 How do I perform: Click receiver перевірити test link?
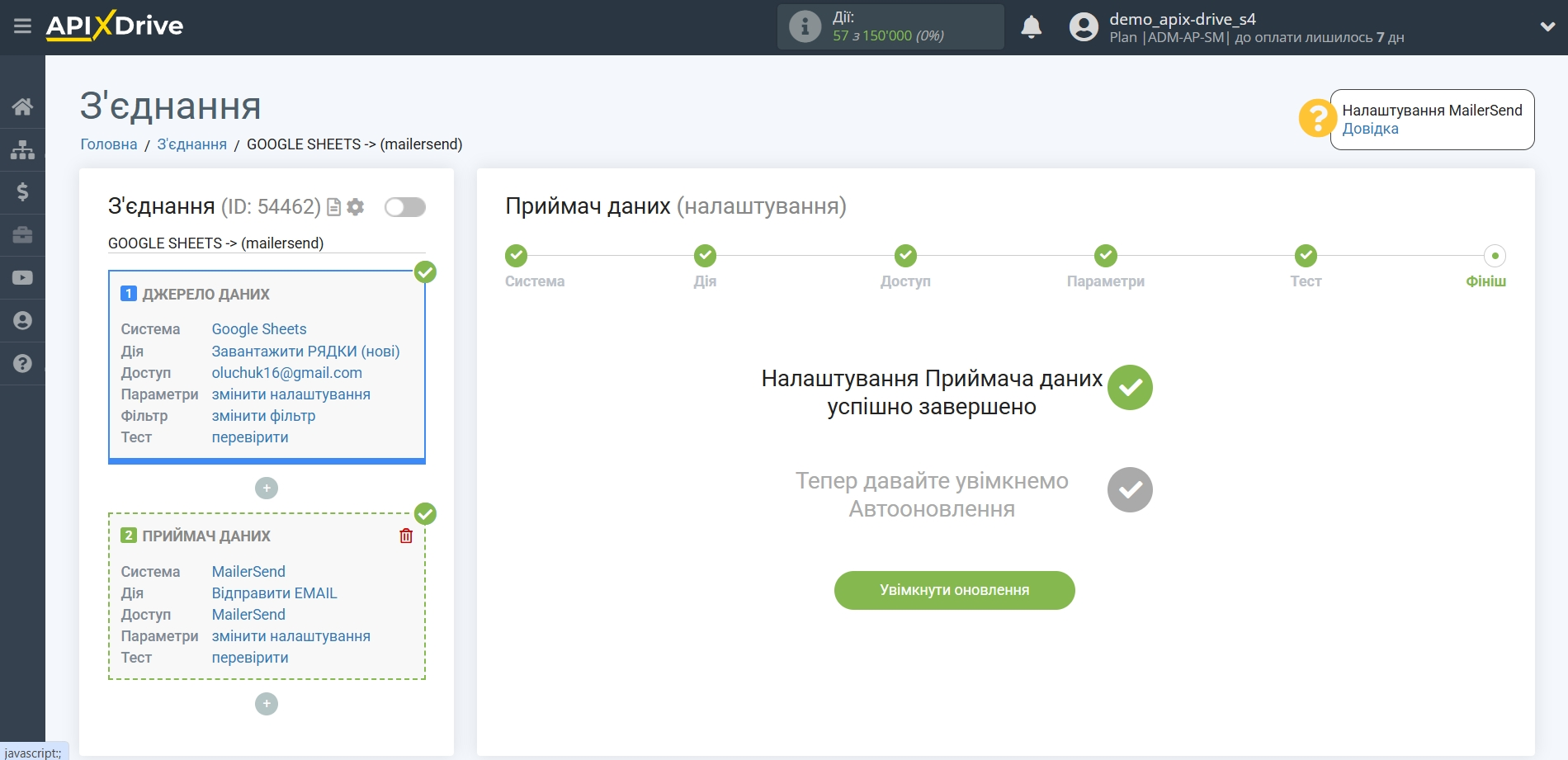tap(250, 658)
